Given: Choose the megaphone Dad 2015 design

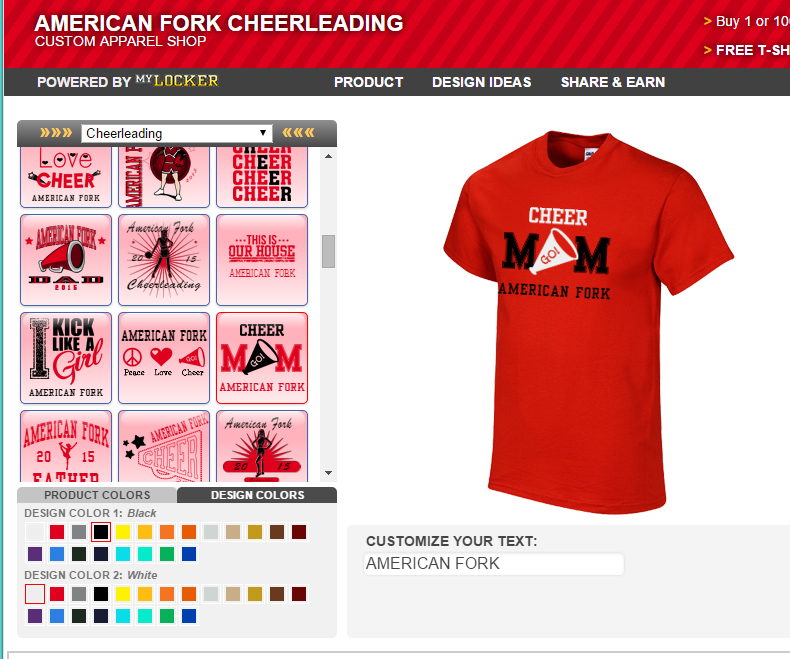Looking at the screenshot, I should point(66,260).
